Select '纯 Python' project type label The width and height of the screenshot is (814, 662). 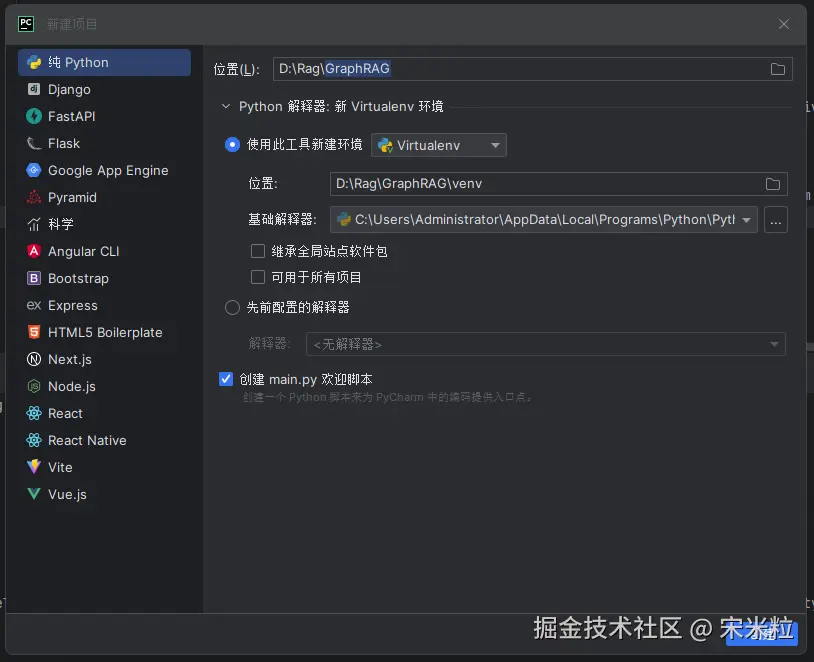78,63
